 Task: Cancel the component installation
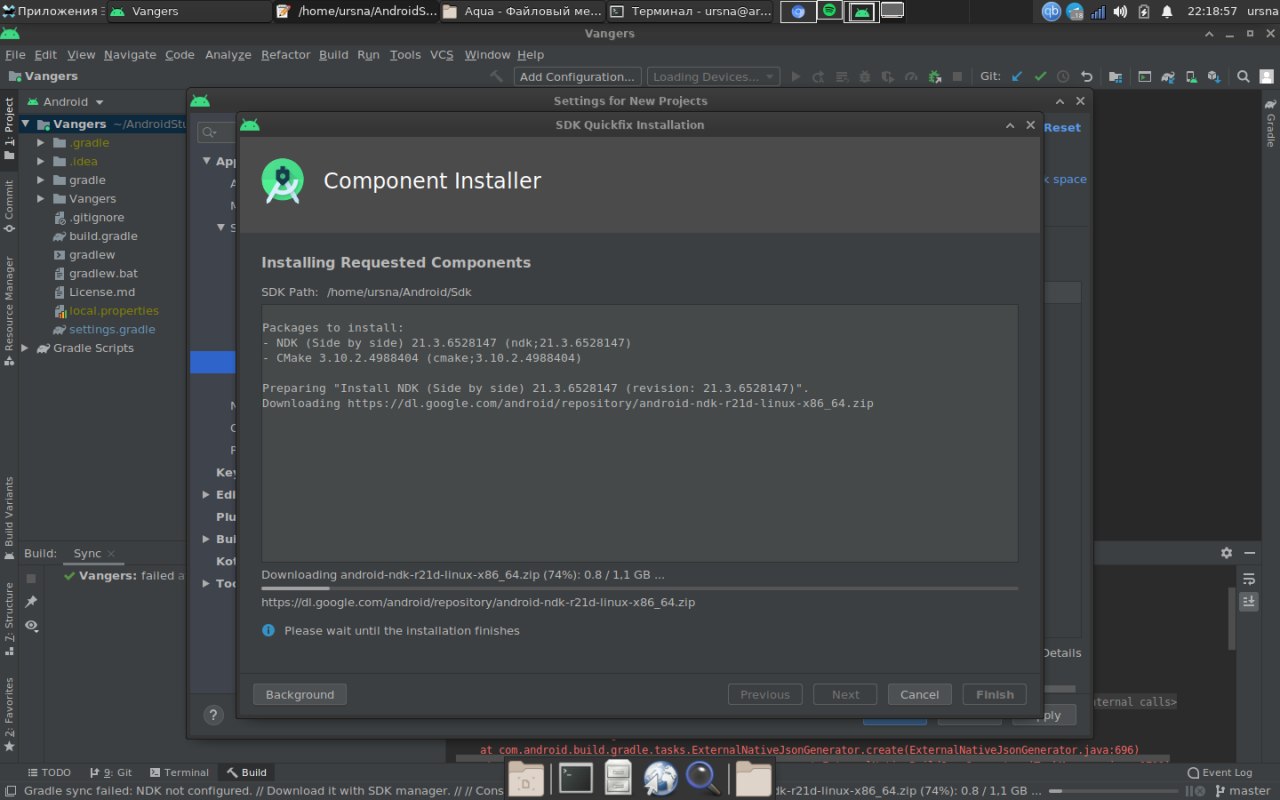(919, 694)
